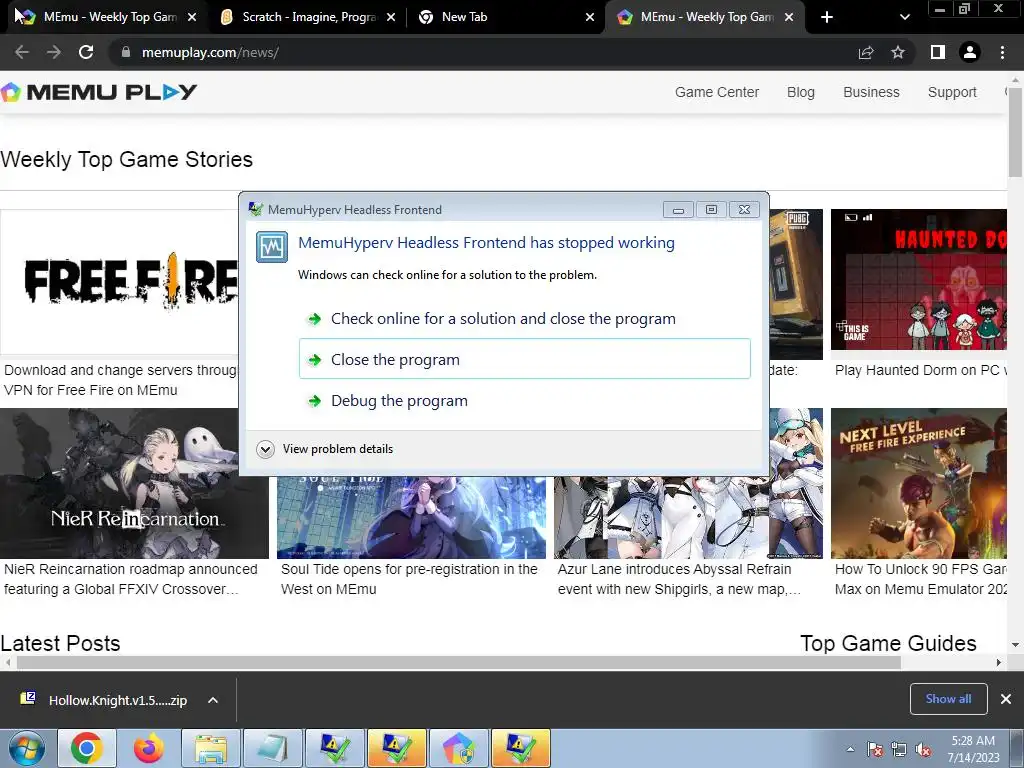
Task: Bookmark this page with the star icon
Action: coord(898,52)
